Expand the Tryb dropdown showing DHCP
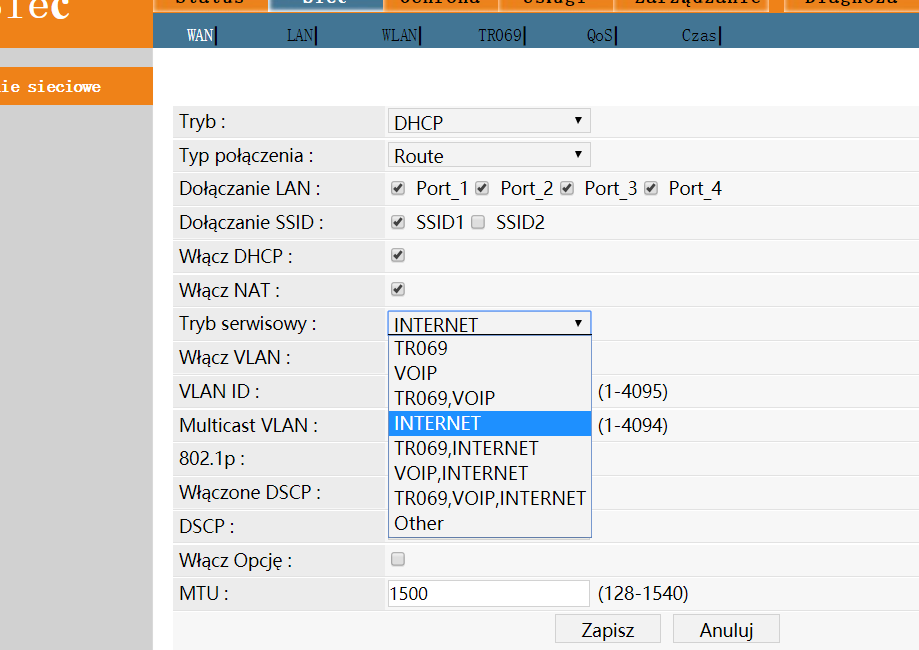Image resolution: width=919 pixels, height=650 pixels. pyautogui.click(x=489, y=122)
